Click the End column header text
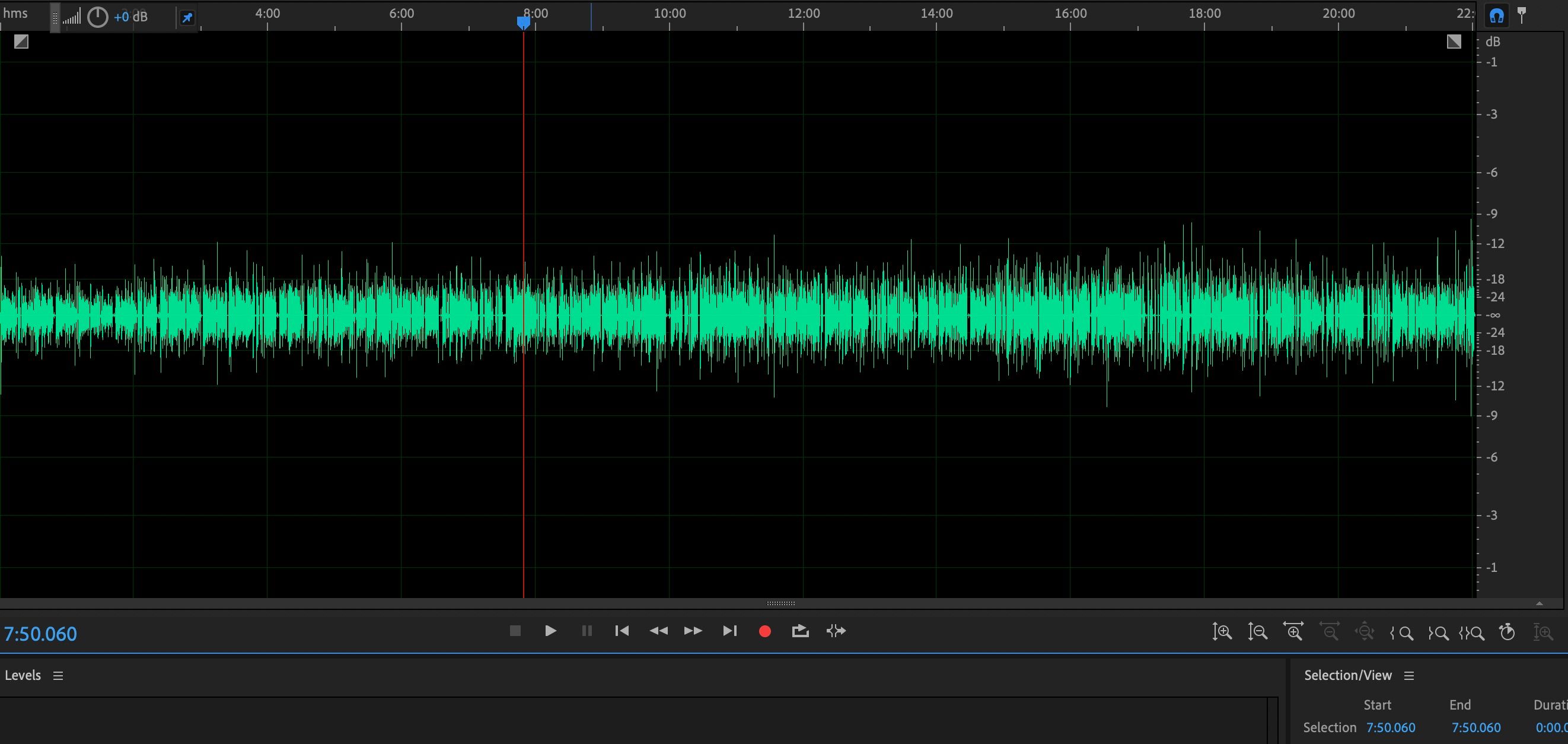The image size is (1568, 744). pos(1460,705)
